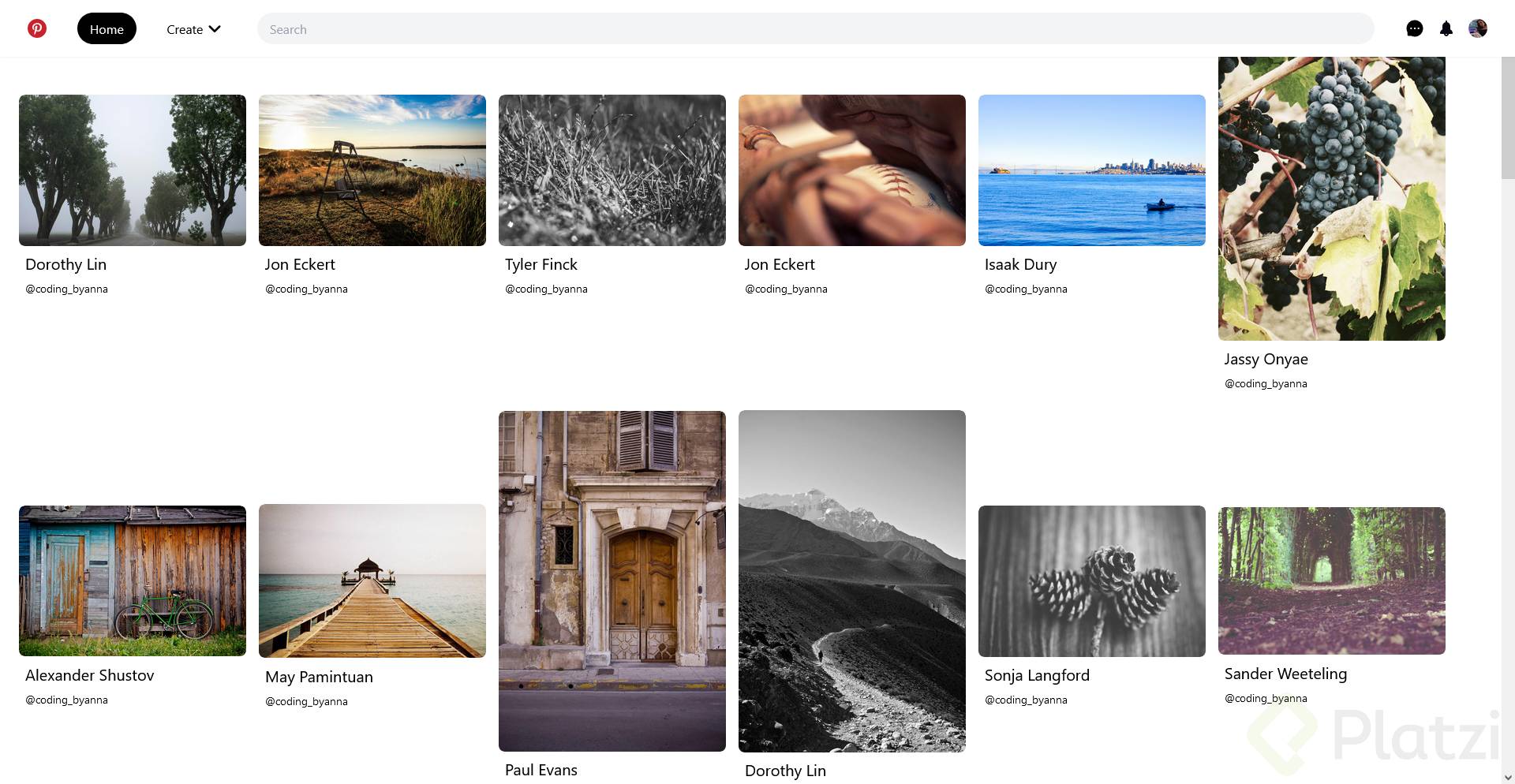
Task: Open the wooden pier over sea photo
Action: (372, 581)
